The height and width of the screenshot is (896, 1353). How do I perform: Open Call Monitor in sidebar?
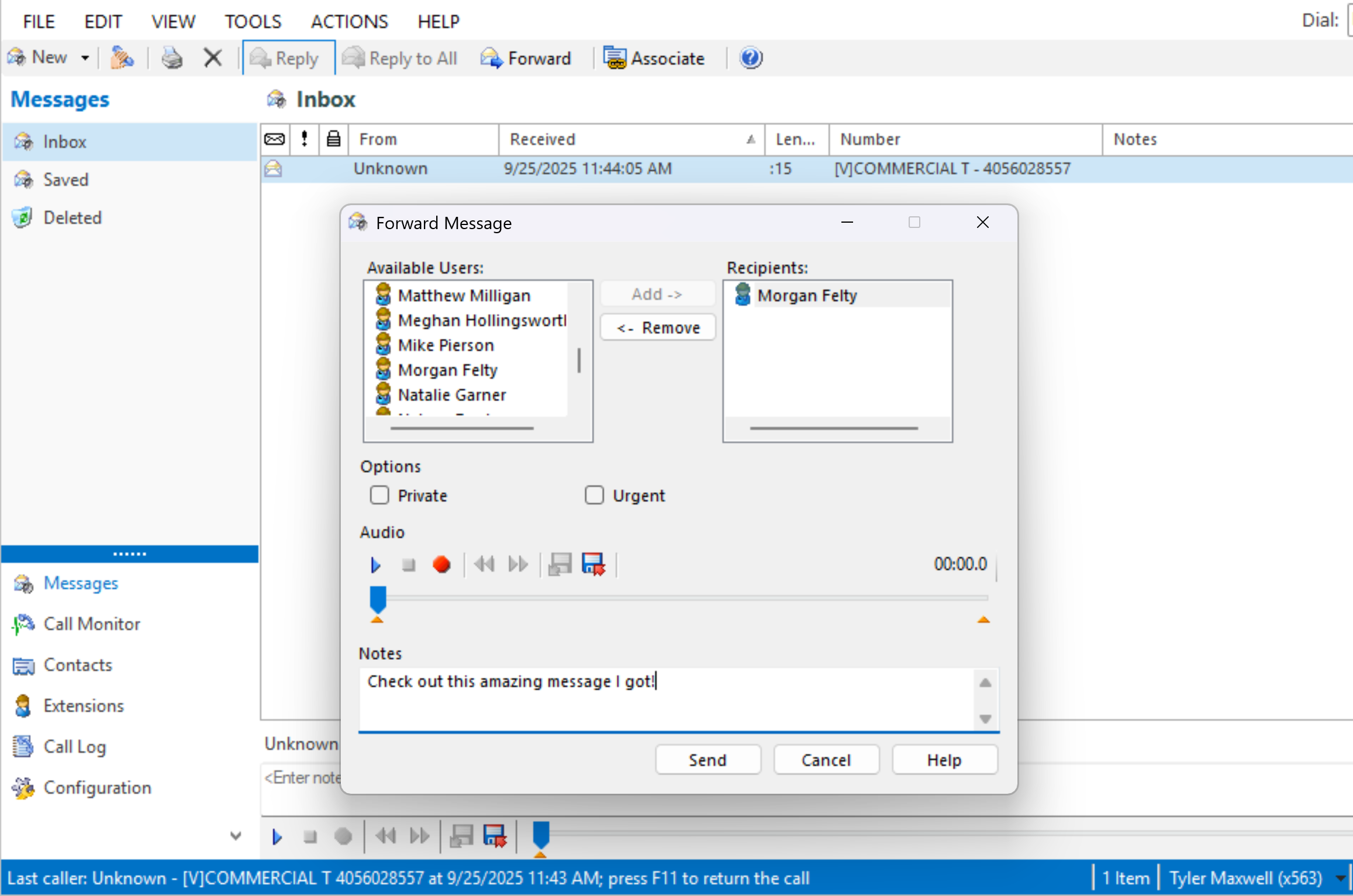[92, 624]
